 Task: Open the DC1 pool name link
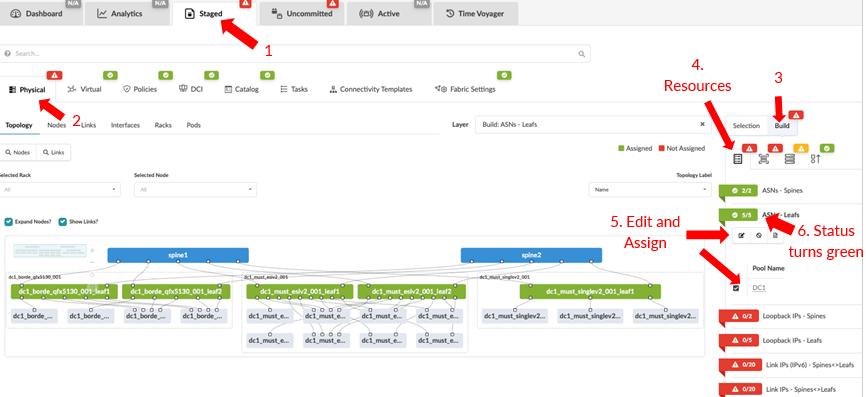tap(759, 288)
